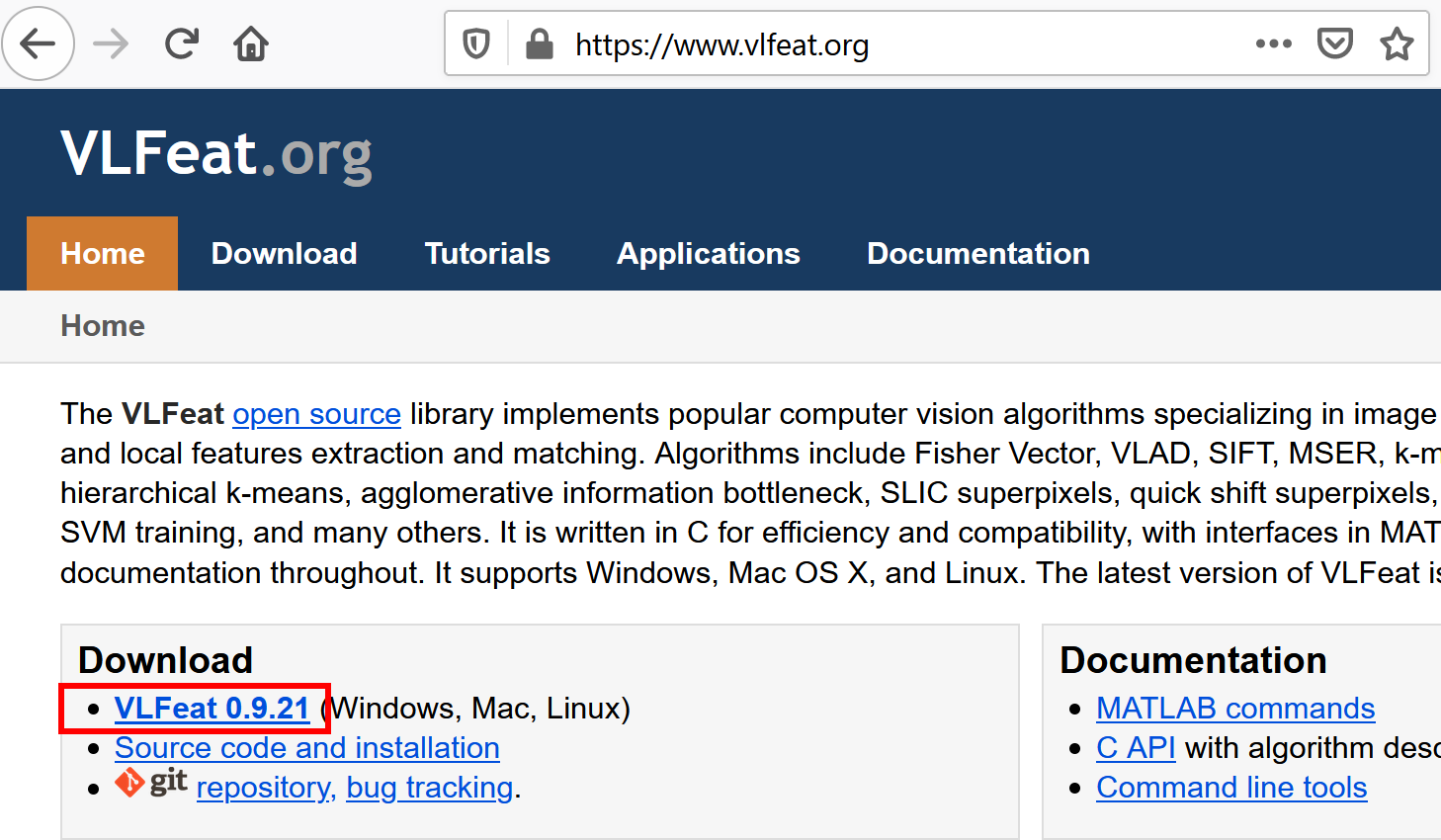Click the '(Windows, Mac, Linux)' text
Viewport: 1441px width, 840px height.
pos(475,709)
